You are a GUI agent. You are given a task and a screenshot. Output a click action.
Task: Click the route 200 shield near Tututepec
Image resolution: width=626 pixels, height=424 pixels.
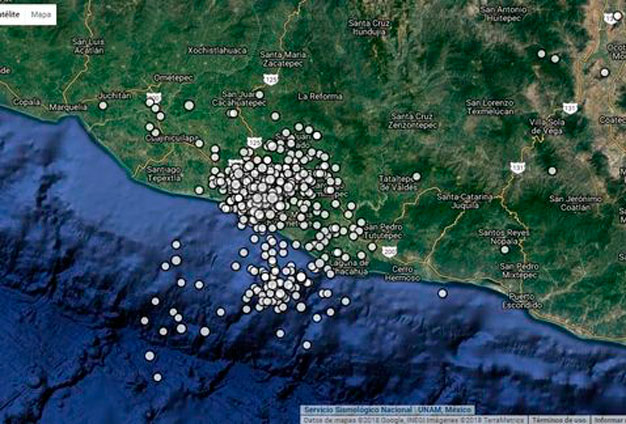pyautogui.click(x=387, y=251)
